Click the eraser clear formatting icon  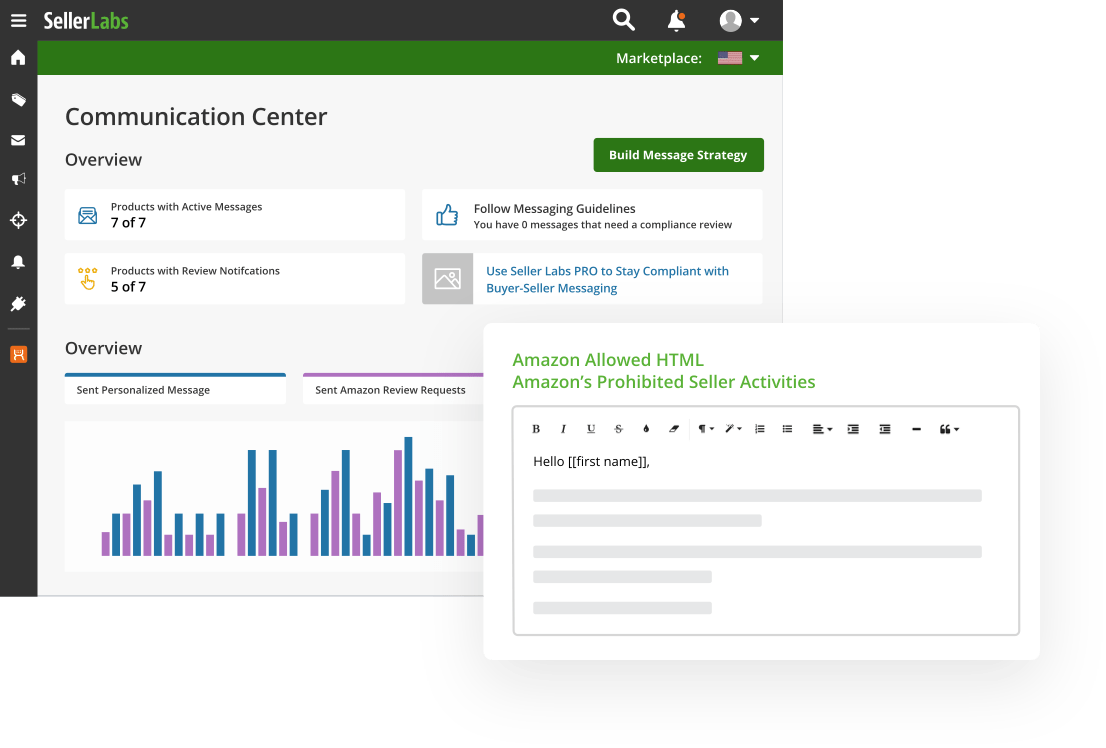click(x=674, y=429)
